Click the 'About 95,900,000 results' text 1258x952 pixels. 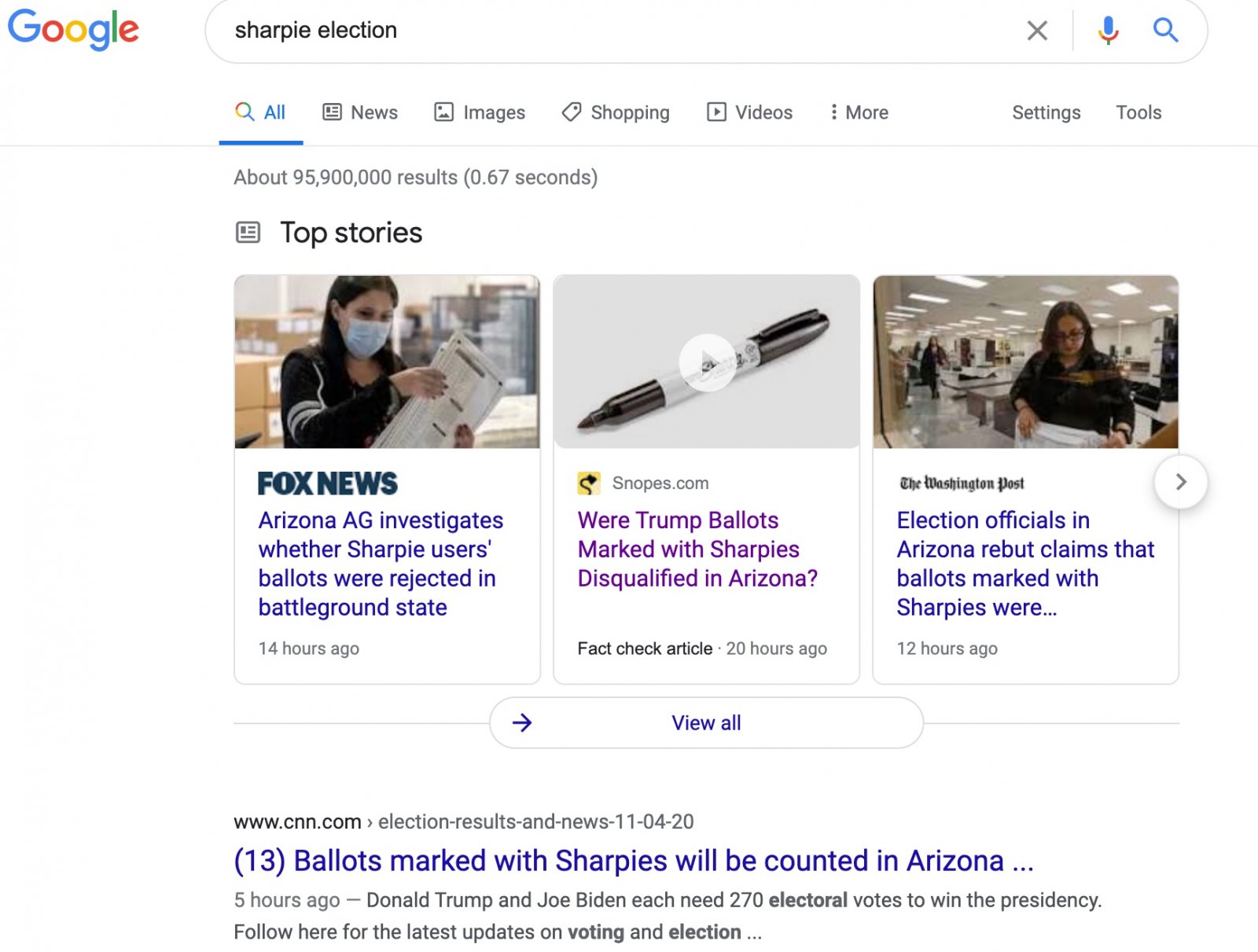click(x=415, y=178)
